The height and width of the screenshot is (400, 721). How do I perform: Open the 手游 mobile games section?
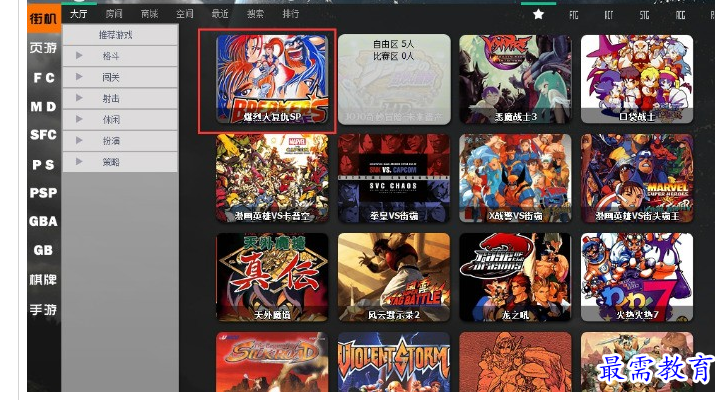(x=44, y=309)
